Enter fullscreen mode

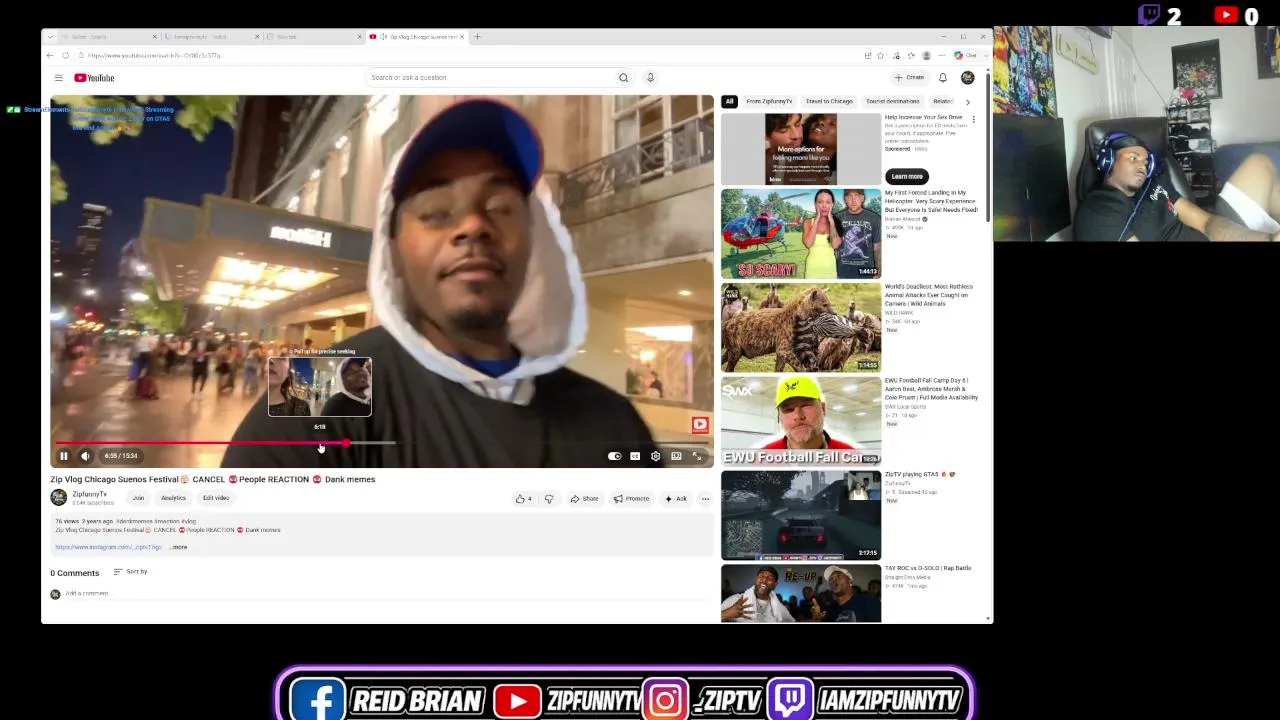(x=697, y=456)
